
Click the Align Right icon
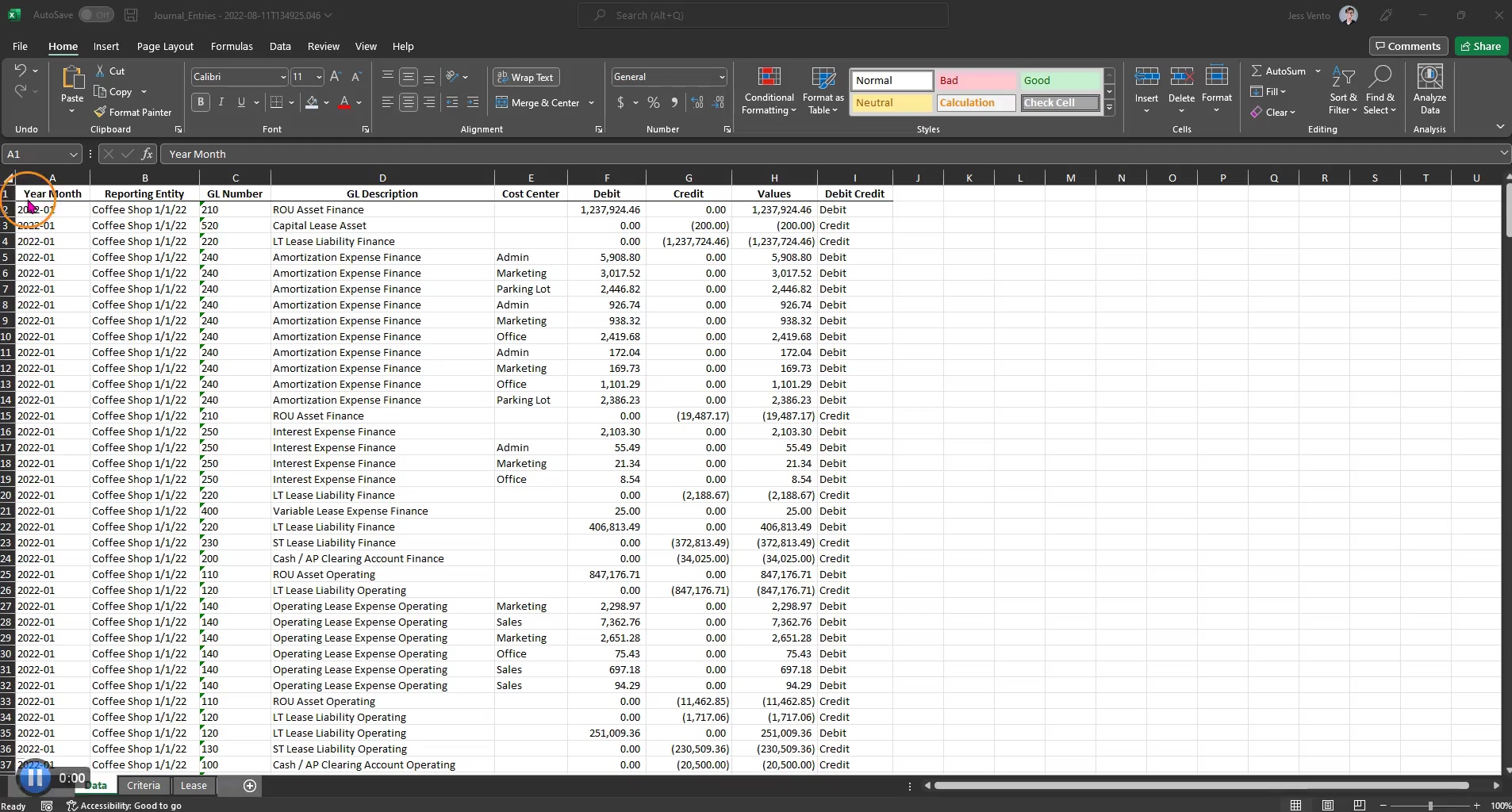click(x=429, y=102)
